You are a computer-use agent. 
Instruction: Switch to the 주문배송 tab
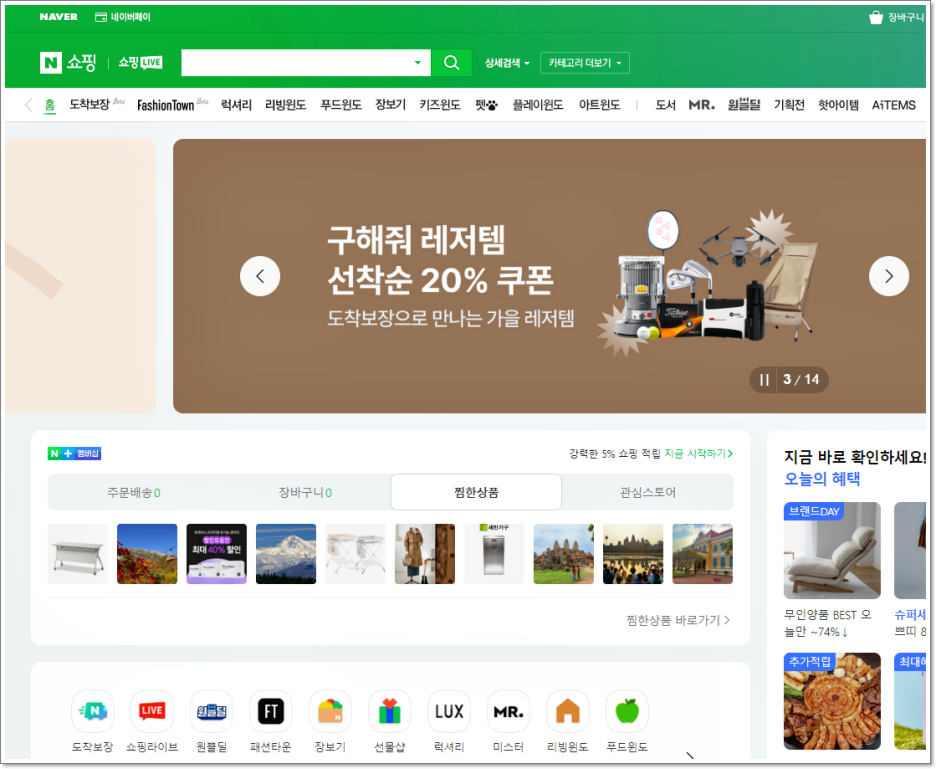click(134, 493)
